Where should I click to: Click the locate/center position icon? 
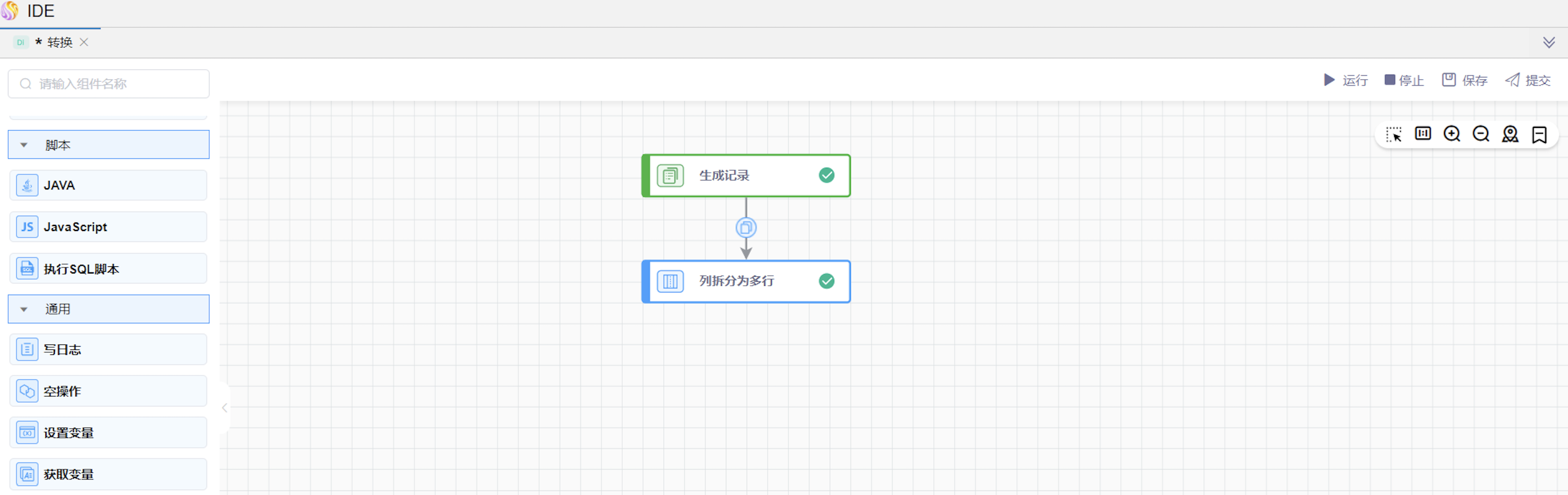(1509, 134)
